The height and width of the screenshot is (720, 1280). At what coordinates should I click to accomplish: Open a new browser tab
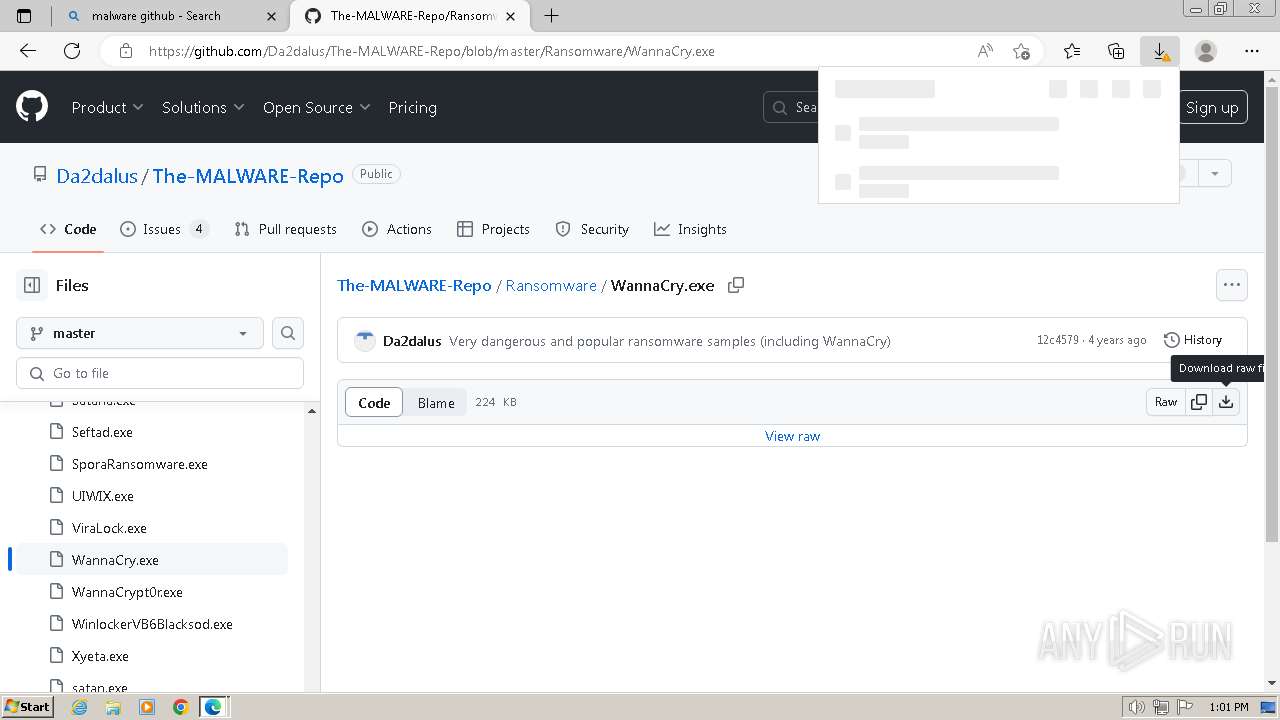[x=551, y=15]
